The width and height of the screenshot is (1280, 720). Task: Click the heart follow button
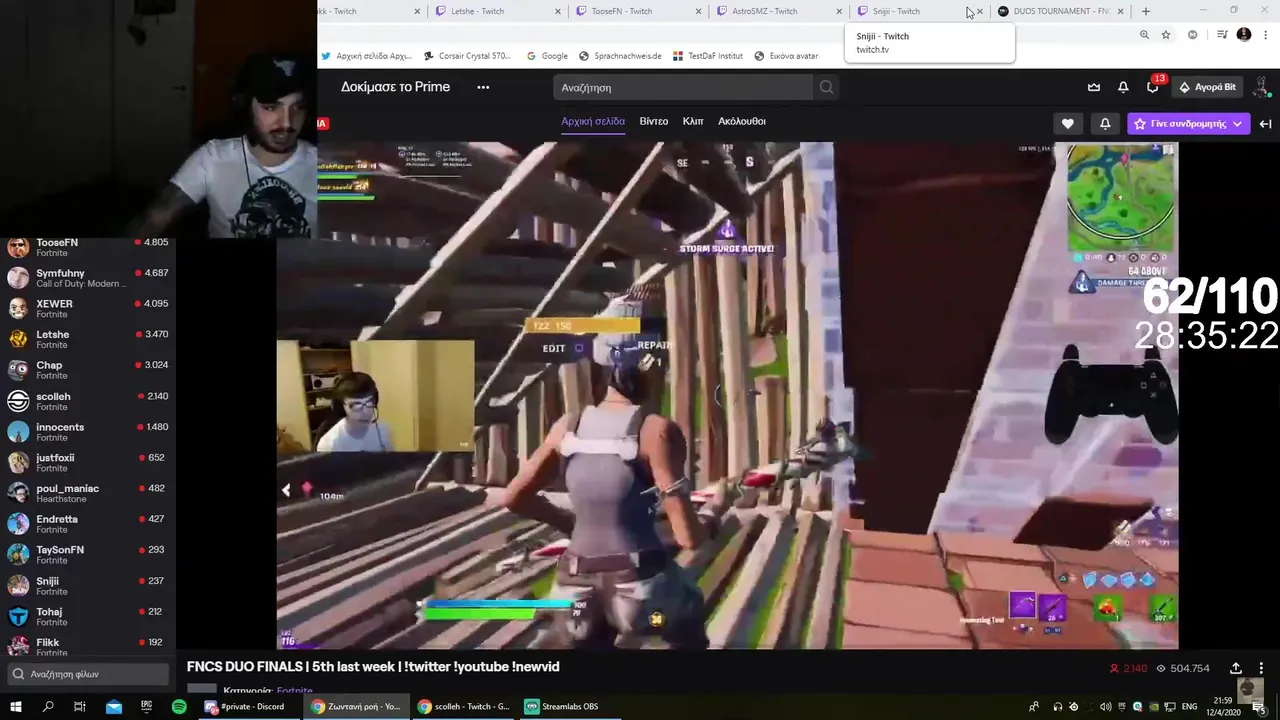pos(1068,123)
